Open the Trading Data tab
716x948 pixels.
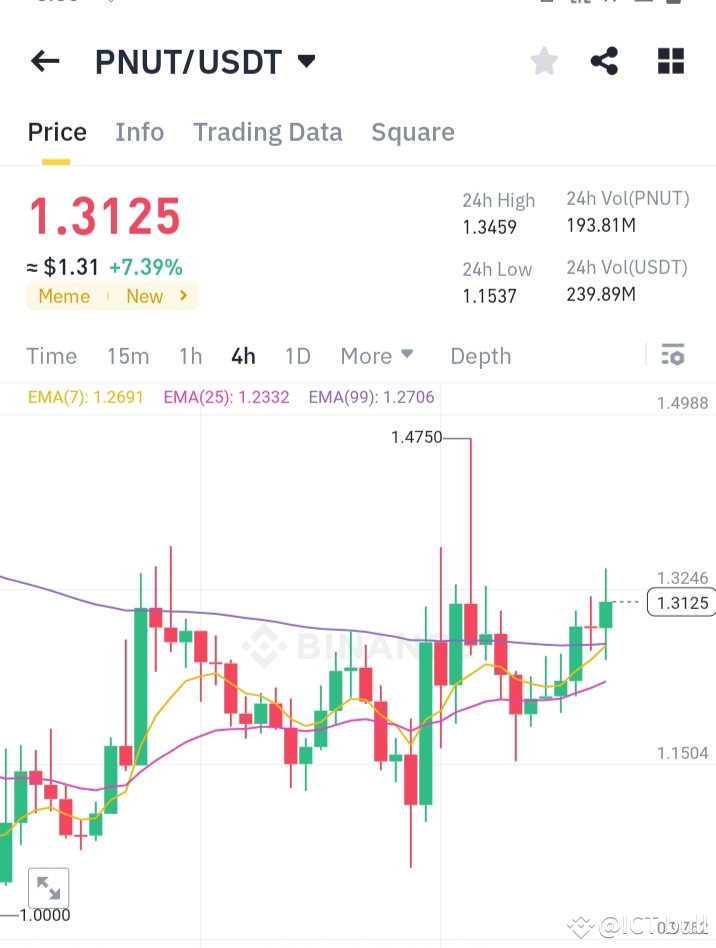pos(267,132)
